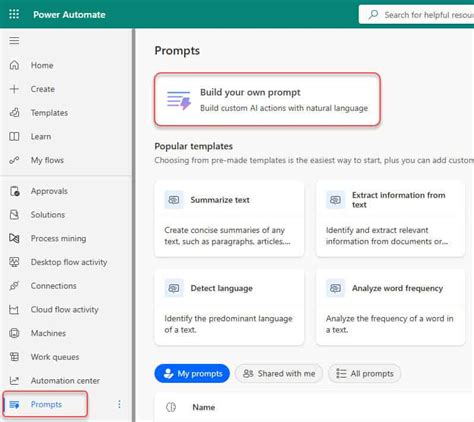Collapse the left navigation hamburger menu
Image resolution: width=474 pixels, height=422 pixels.
click(14, 41)
